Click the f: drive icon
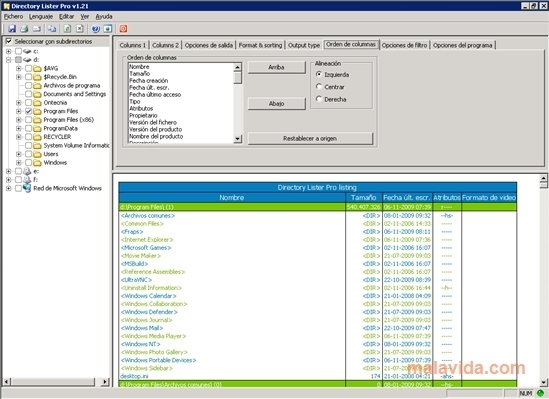This screenshot has width=549, height=399. 27,180
